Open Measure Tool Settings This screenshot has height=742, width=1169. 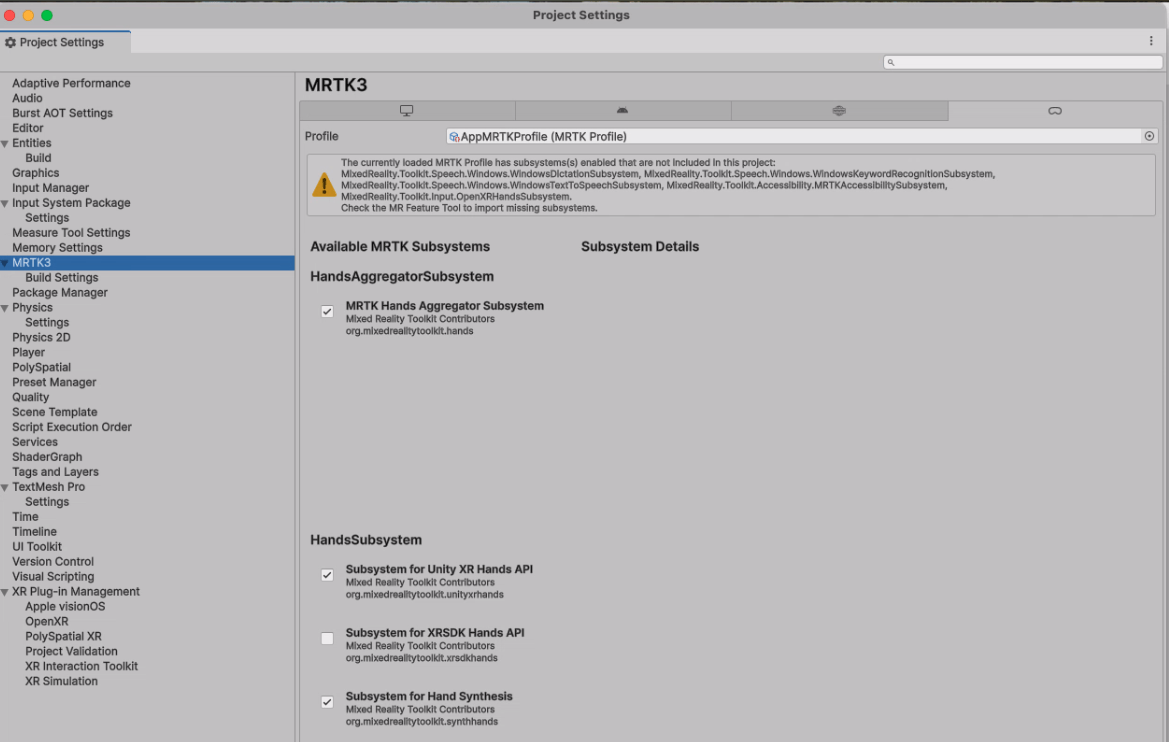[x=71, y=233]
